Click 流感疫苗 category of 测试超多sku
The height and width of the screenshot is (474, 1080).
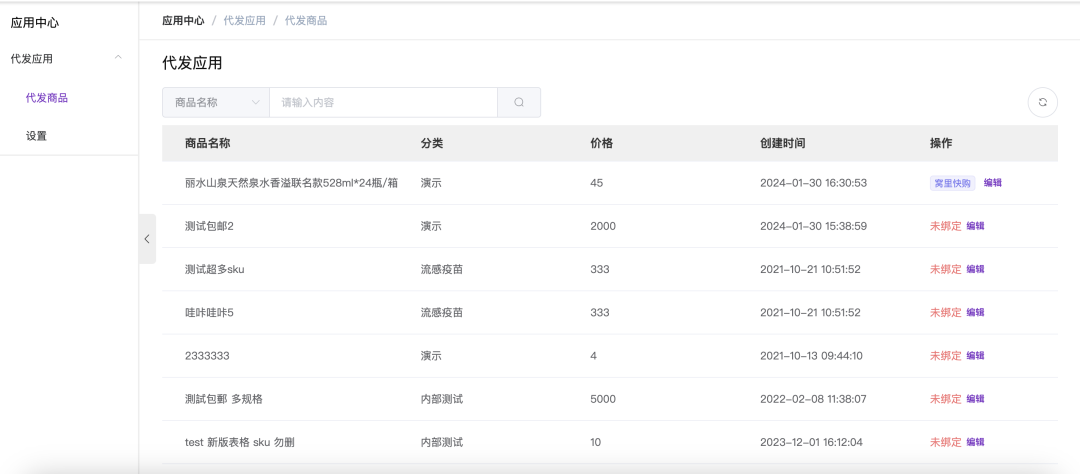click(x=442, y=269)
